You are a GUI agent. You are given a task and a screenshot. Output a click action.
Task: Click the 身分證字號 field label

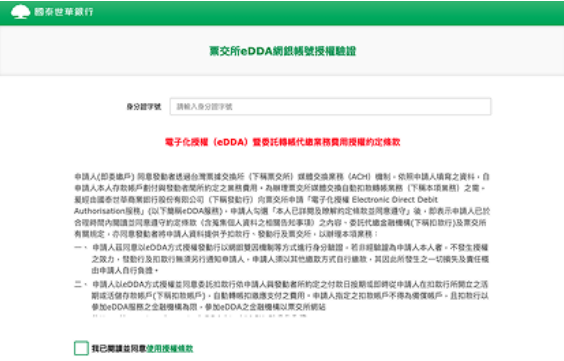click(144, 107)
